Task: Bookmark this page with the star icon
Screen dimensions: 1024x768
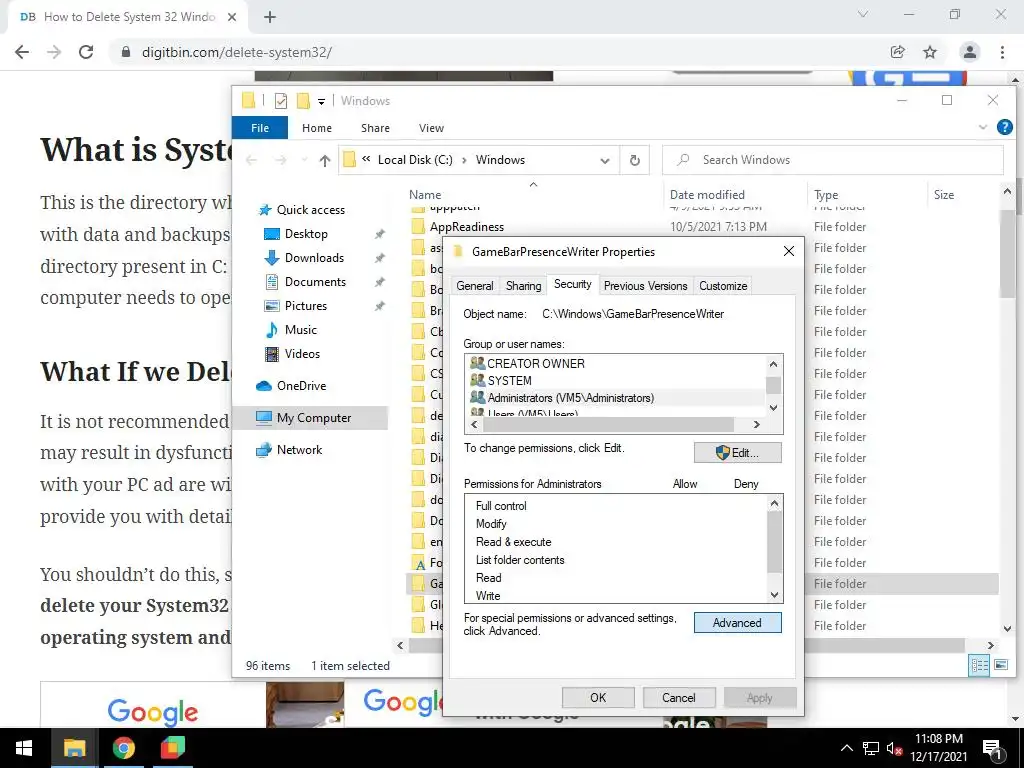Action: [x=930, y=52]
